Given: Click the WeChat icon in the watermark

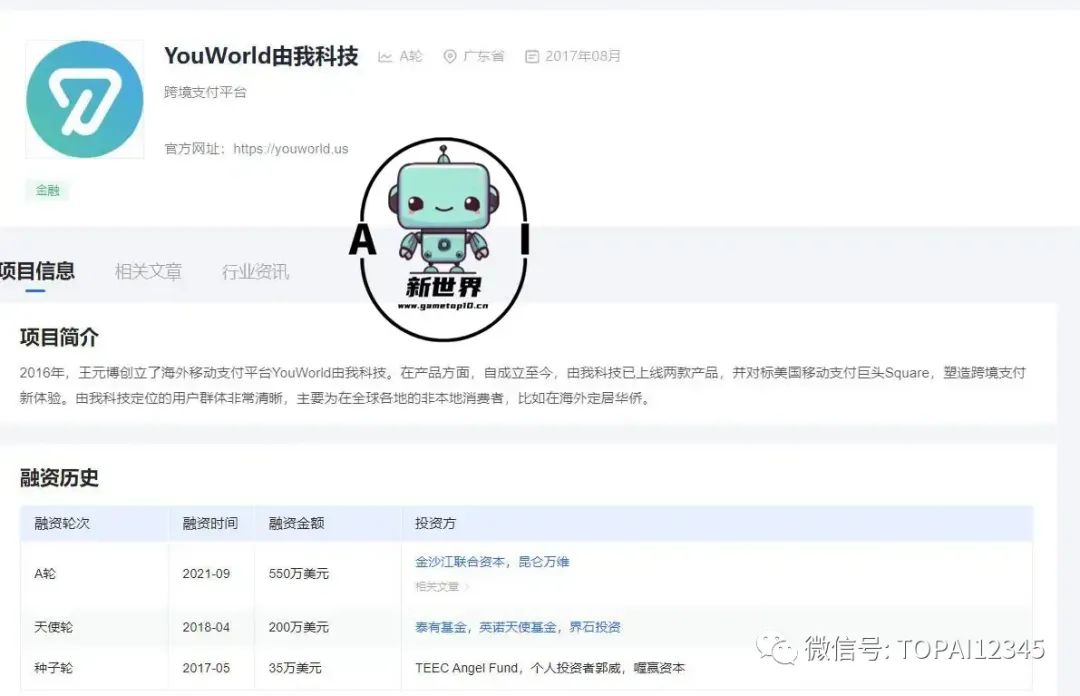Looking at the screenshot, I should [777, 648].
